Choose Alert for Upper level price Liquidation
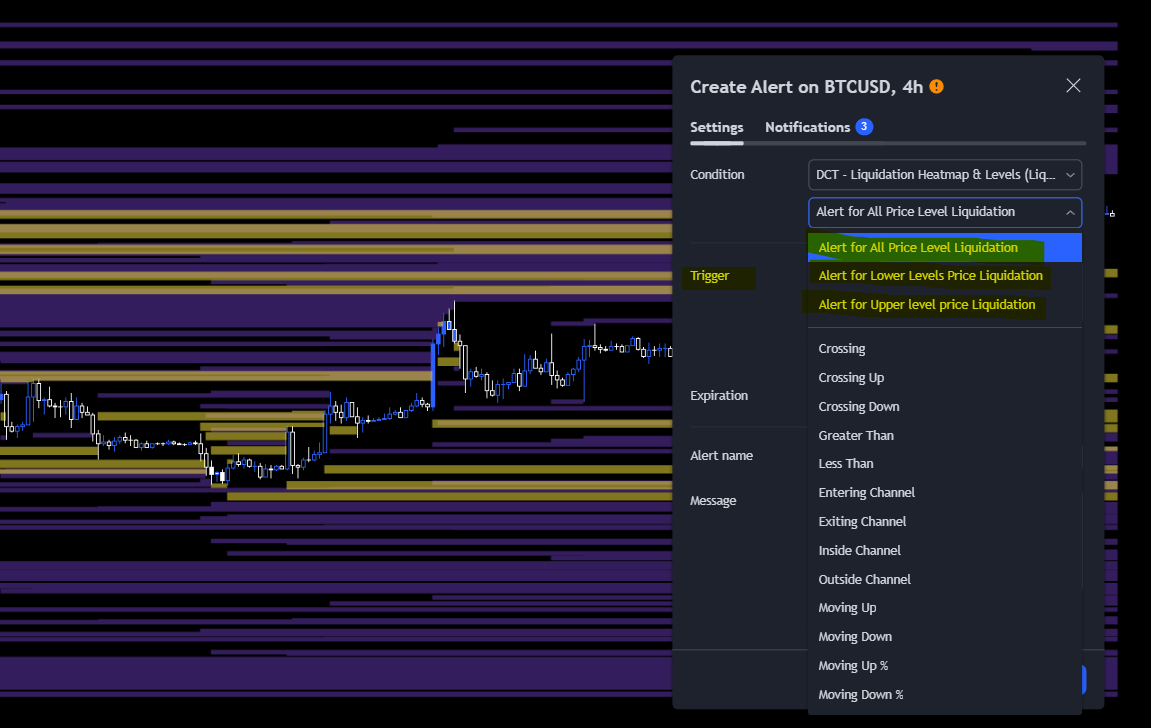The height and width of the screenshot is (728, 1151). pyautogui.click(x=927, y=304)
